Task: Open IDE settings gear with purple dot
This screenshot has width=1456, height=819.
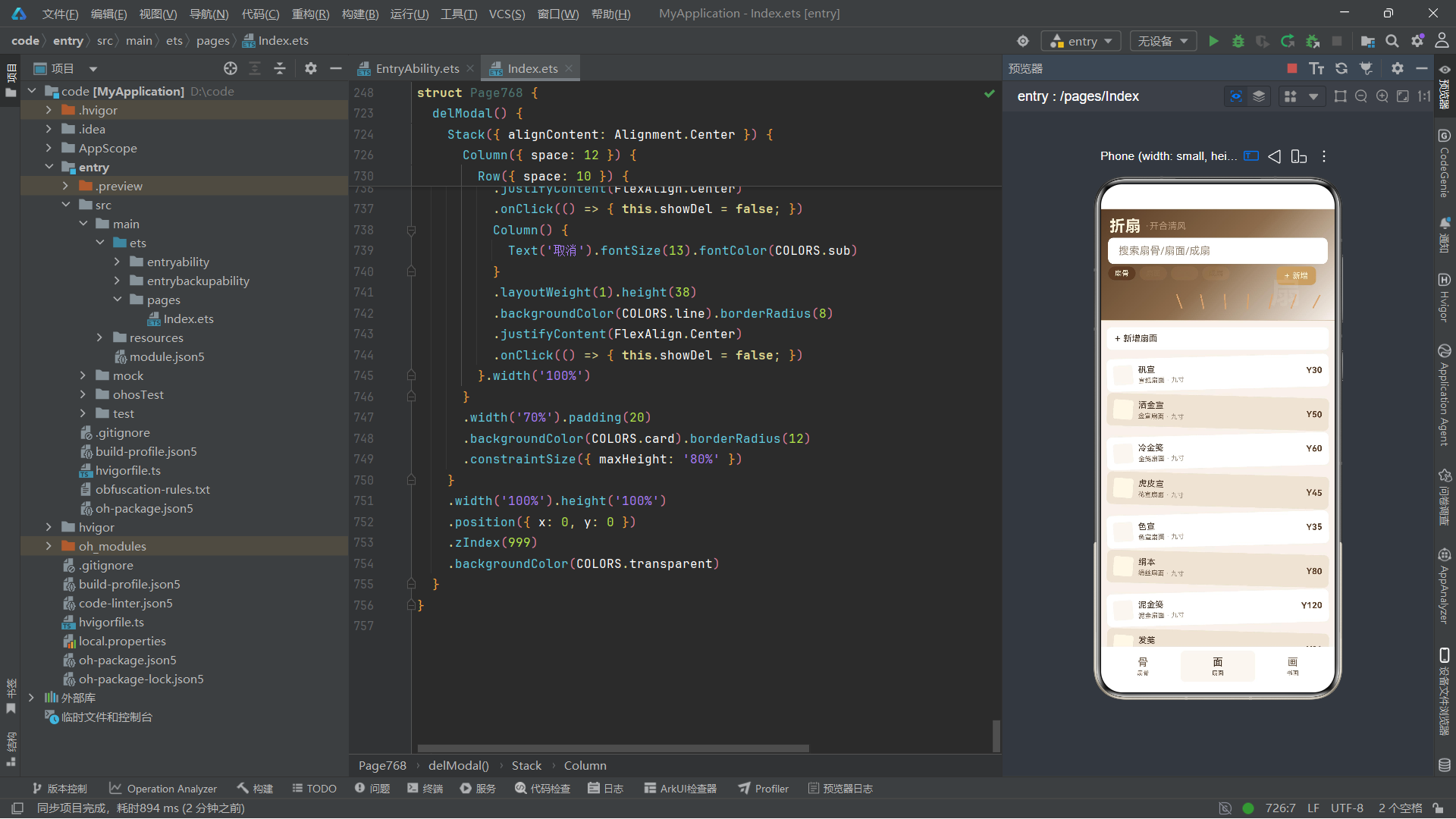Action: (x=1417, y=41)
